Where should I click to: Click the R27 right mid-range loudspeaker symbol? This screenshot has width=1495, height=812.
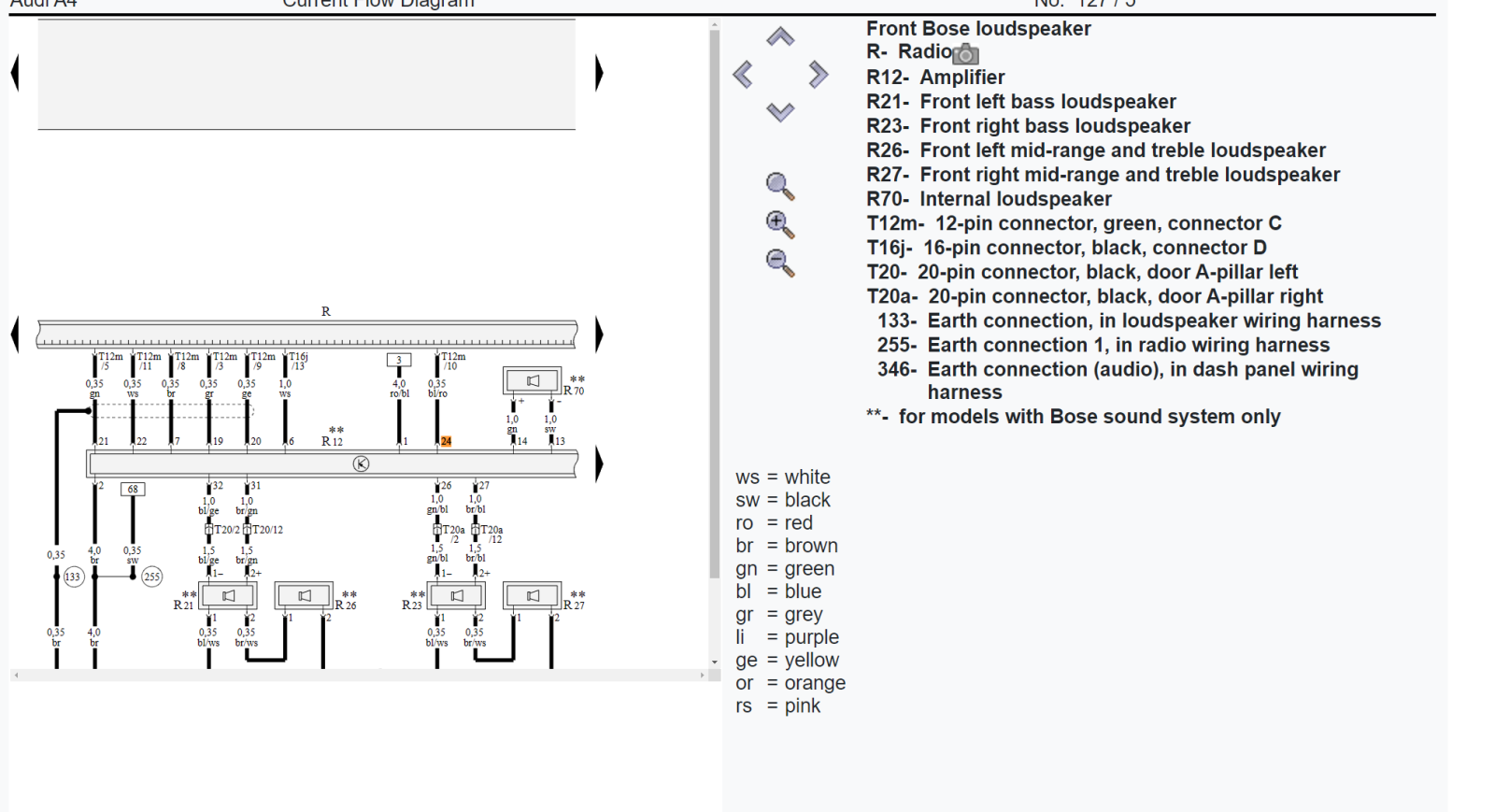[x=533, y=595]
